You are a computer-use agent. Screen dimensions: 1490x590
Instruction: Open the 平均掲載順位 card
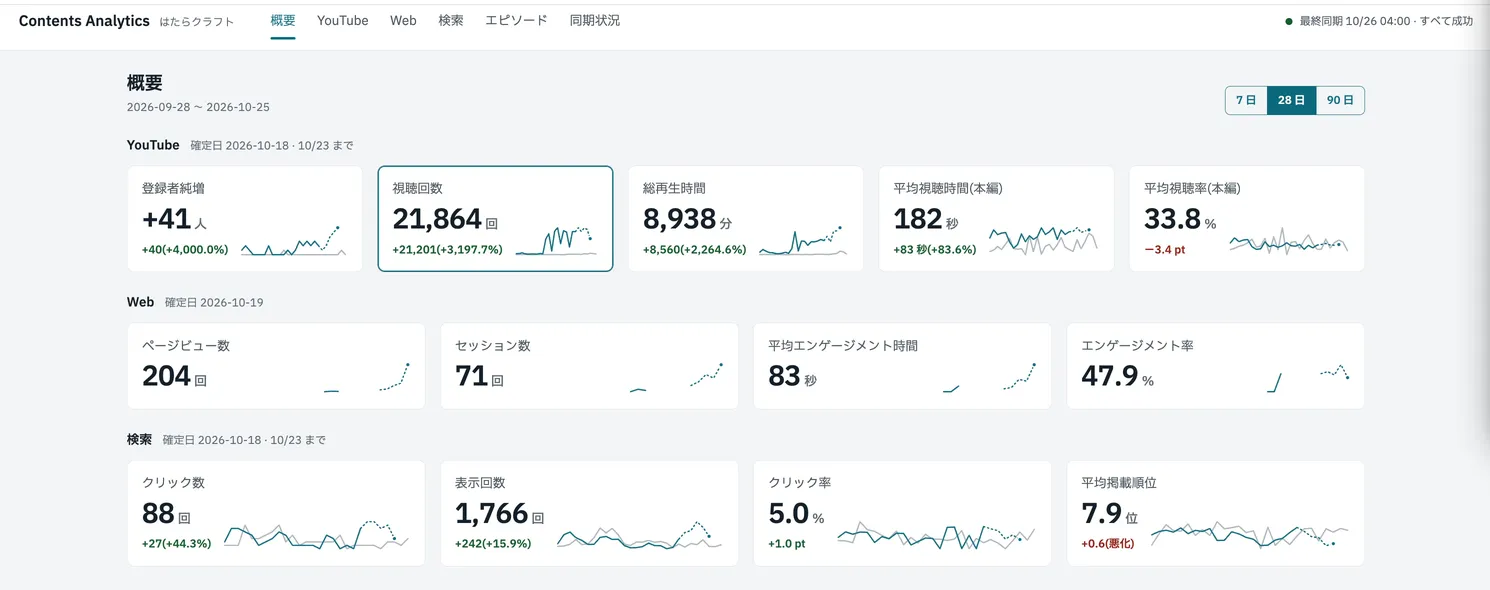1215,513
